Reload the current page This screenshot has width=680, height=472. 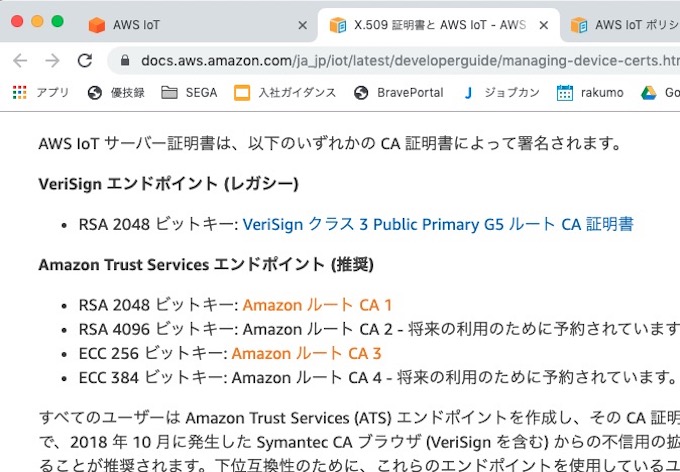tap(85, 61)
